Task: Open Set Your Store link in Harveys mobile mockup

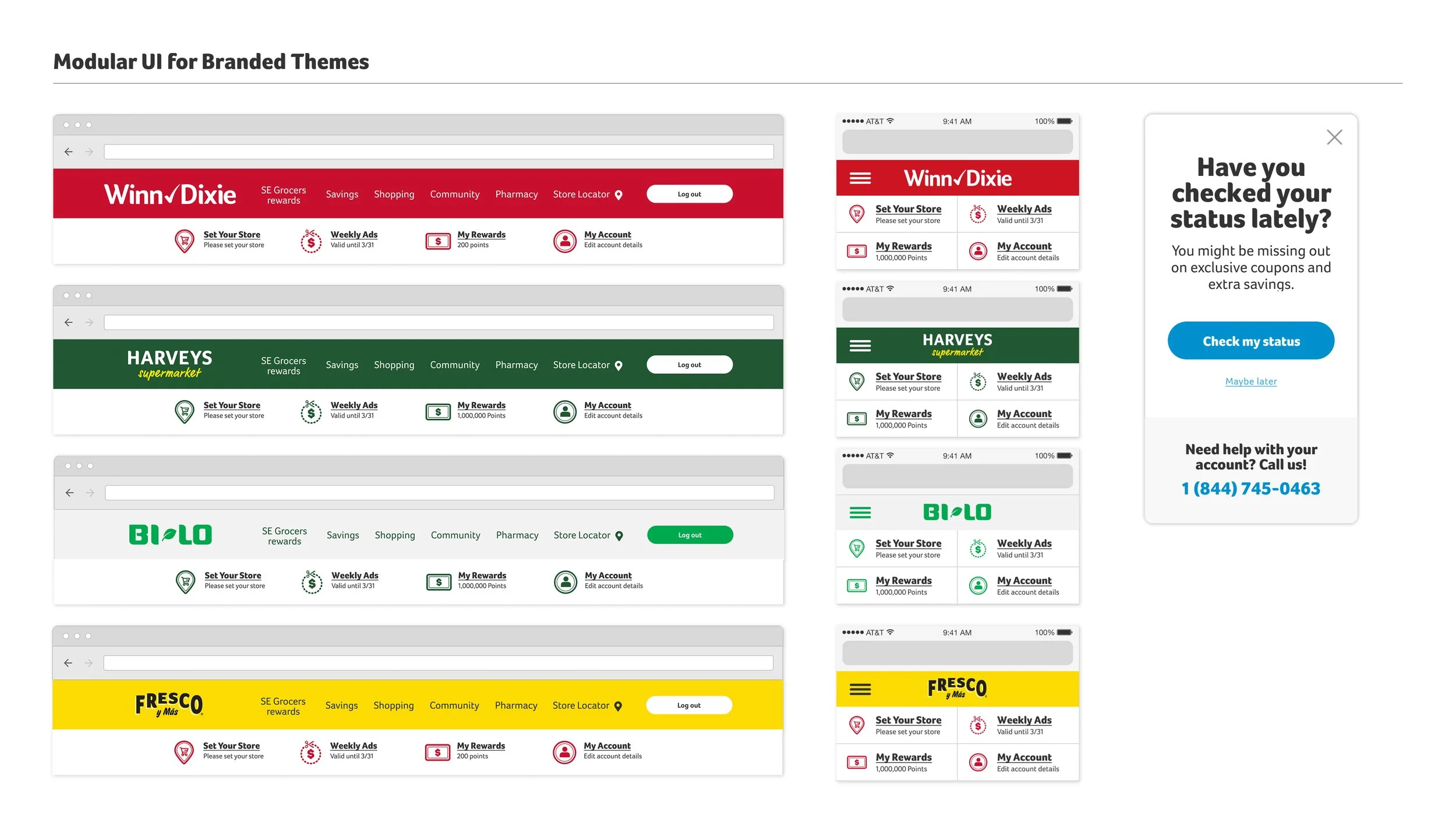Action: 909,377
